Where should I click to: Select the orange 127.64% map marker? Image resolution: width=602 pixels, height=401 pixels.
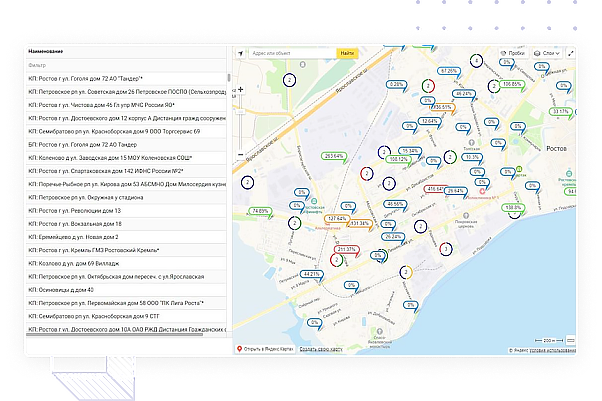click(x=337, y=219)
